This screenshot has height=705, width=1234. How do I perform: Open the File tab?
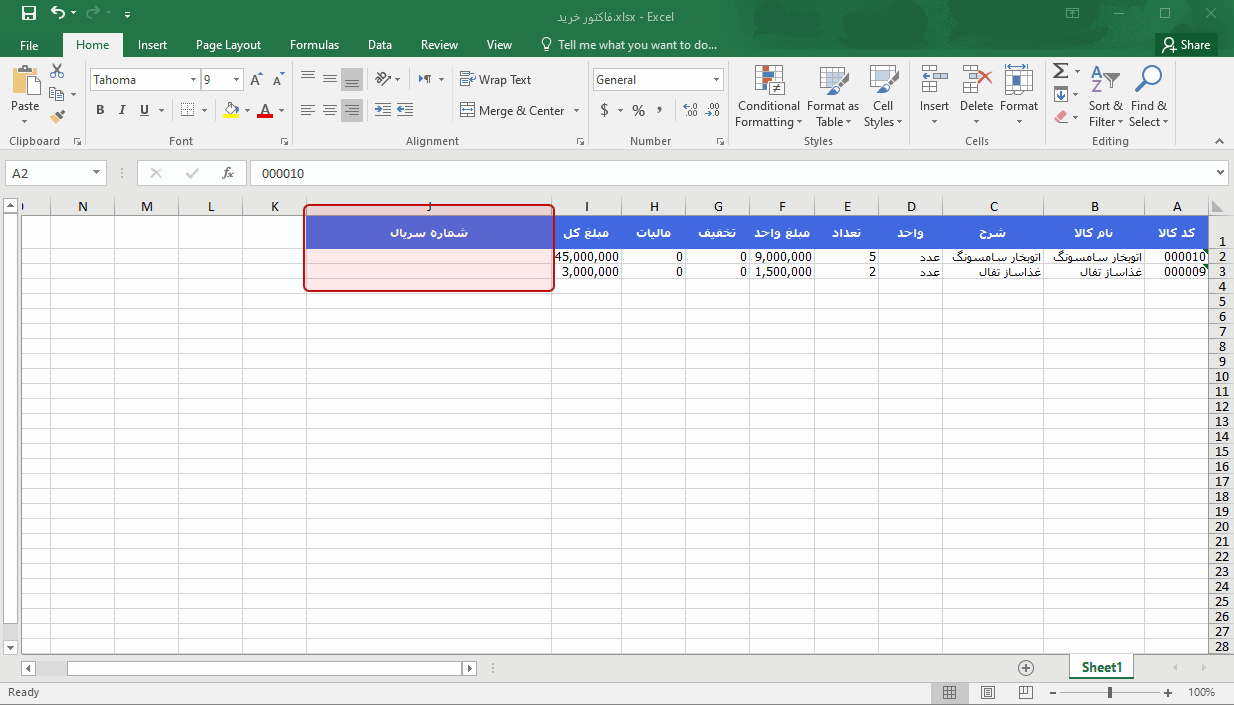click(29, 45)
